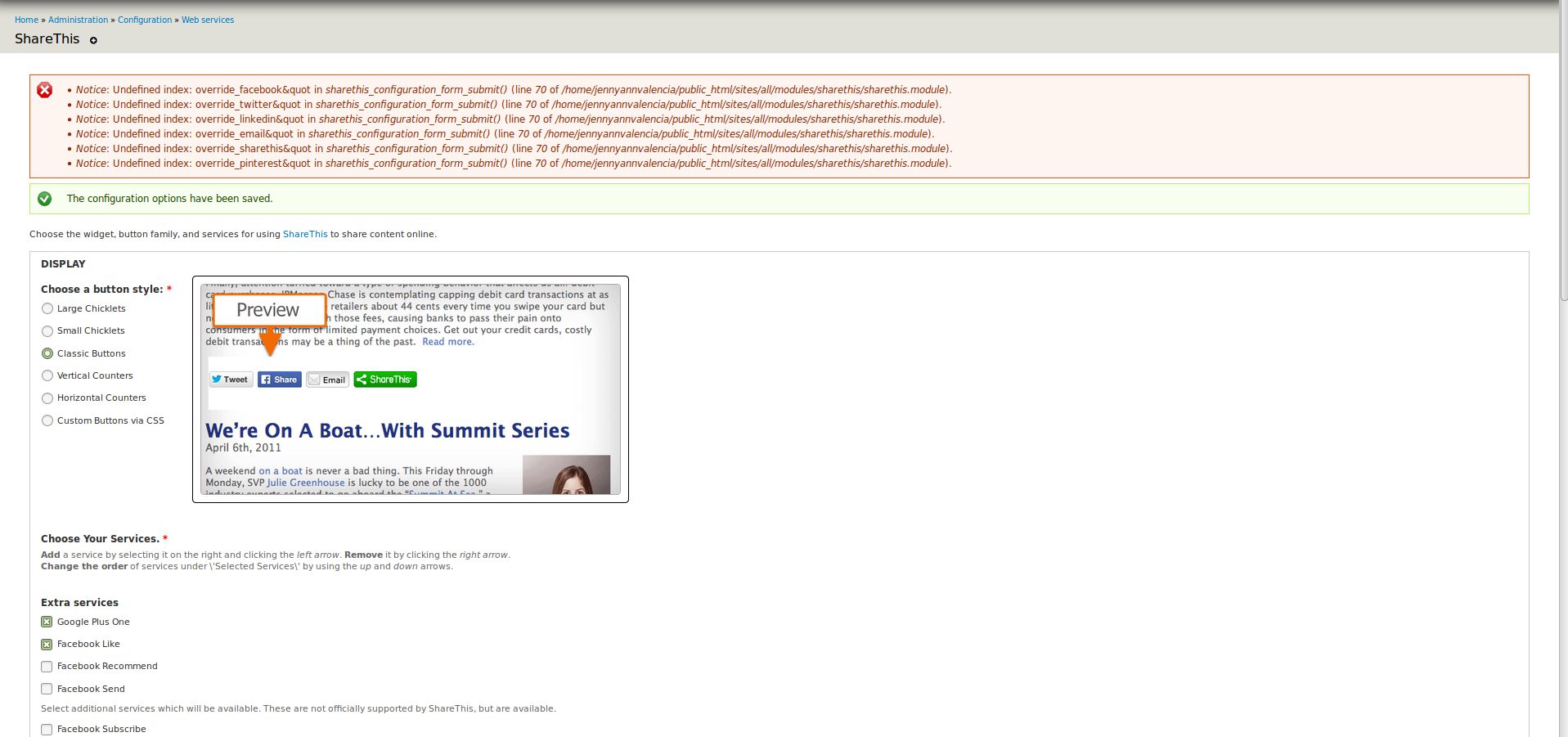Viewport: 1568px width, 737px height.
Task: Click the configuration saved message text
Action: coord(169,199)
